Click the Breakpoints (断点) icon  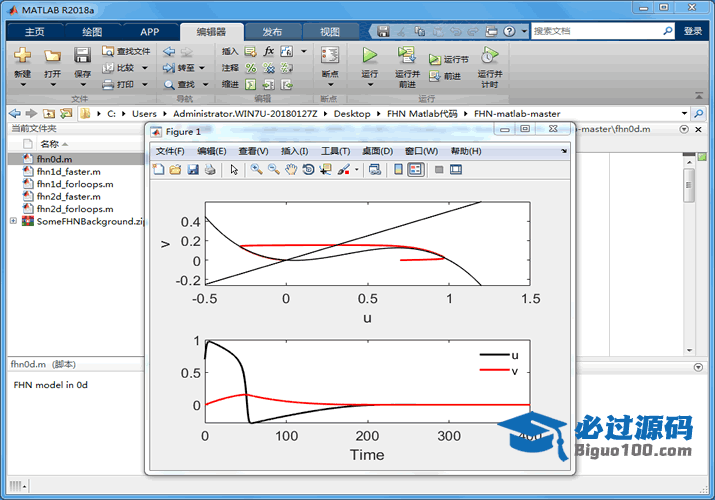click(330, 56)
